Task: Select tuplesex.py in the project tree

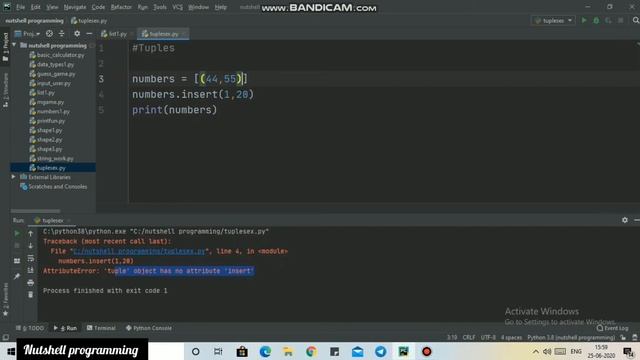Action: (x=51, y=168)
